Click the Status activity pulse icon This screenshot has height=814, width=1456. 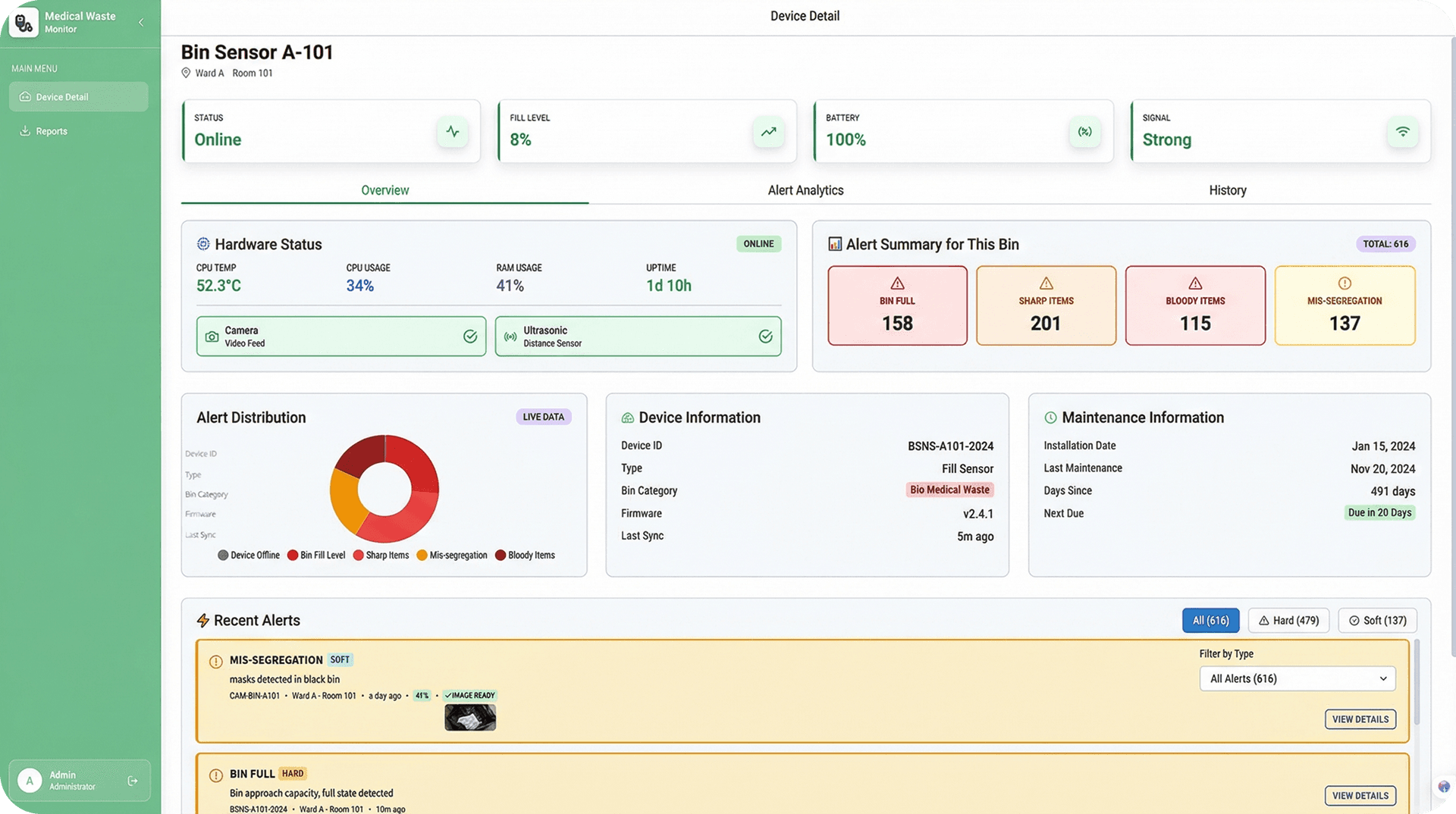click(x=453, y=131)
